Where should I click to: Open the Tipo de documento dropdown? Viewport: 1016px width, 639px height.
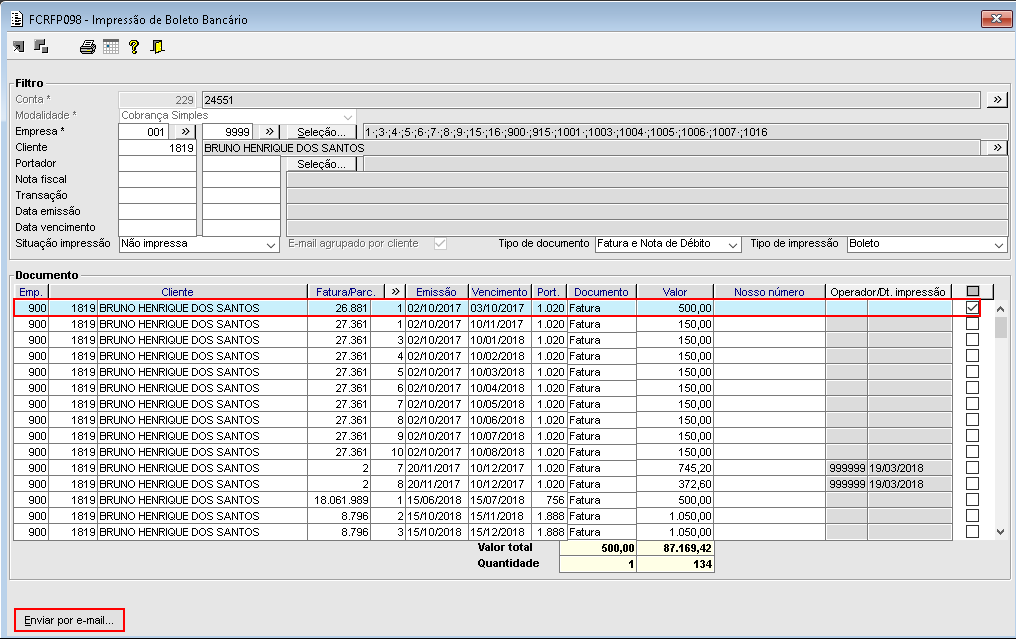(733, 244)
